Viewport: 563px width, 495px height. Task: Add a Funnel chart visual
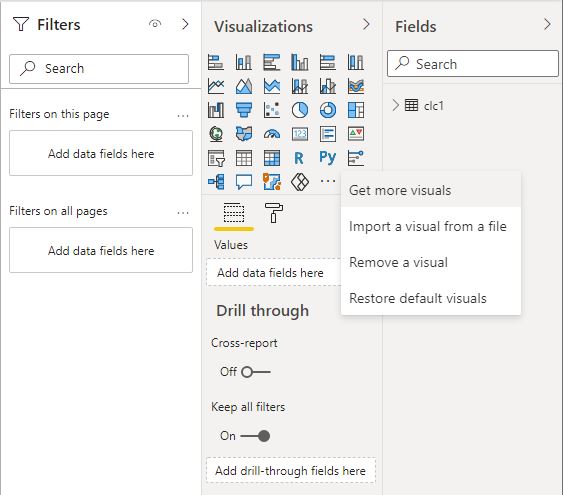pyautogui.click(x=244, y=110)
